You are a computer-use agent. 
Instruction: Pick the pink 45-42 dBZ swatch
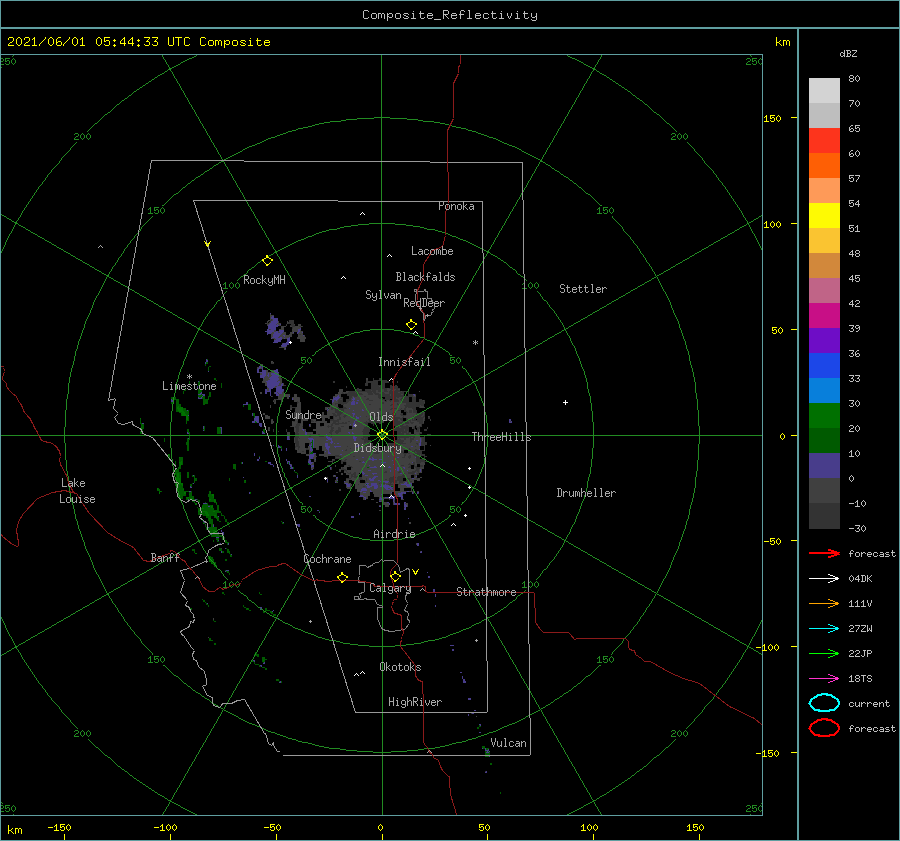[x=824, y=290]
